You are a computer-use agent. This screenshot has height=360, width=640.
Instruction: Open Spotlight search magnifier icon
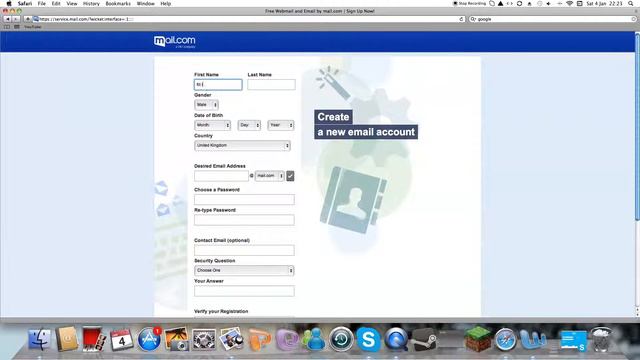tap(631, 3)
